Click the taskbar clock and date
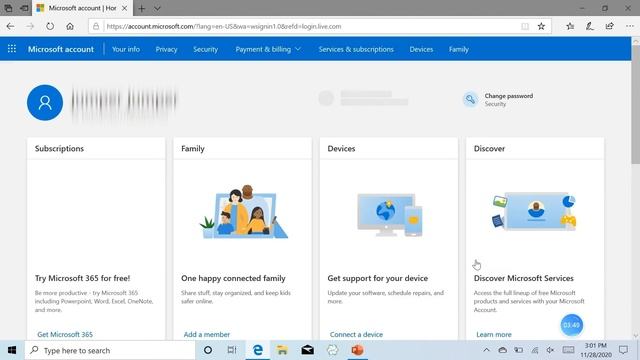This screenshot has height=360, width=640. click(596, 350)
